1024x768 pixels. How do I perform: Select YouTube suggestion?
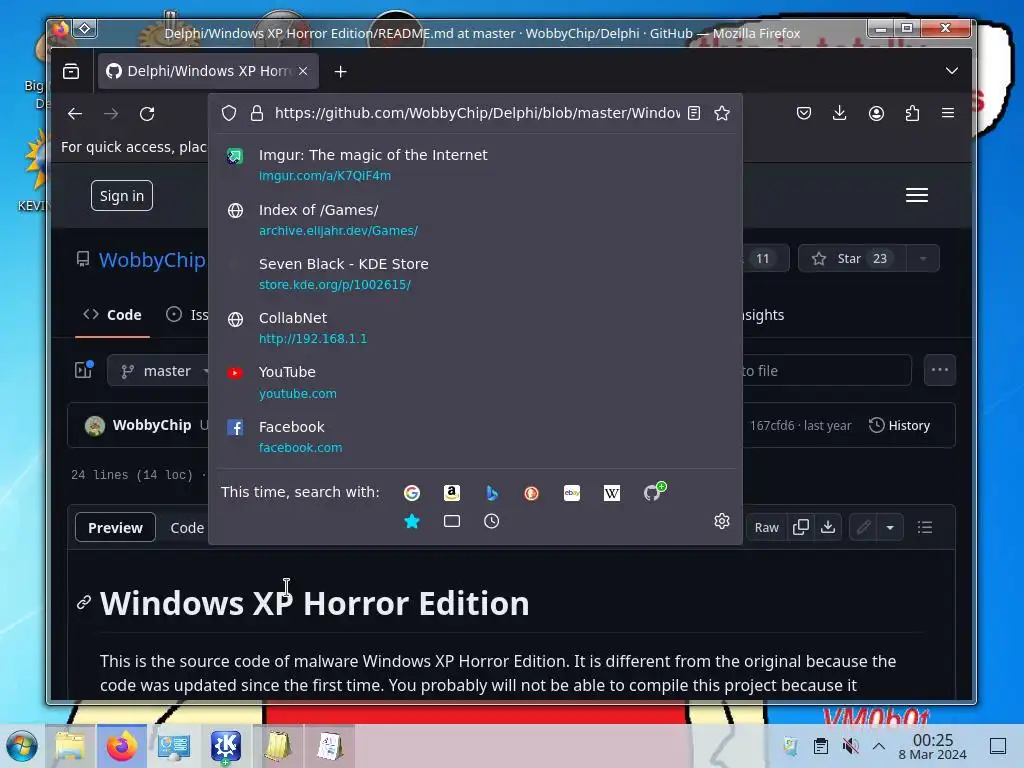pyautogui.click(x=475, y=382)
